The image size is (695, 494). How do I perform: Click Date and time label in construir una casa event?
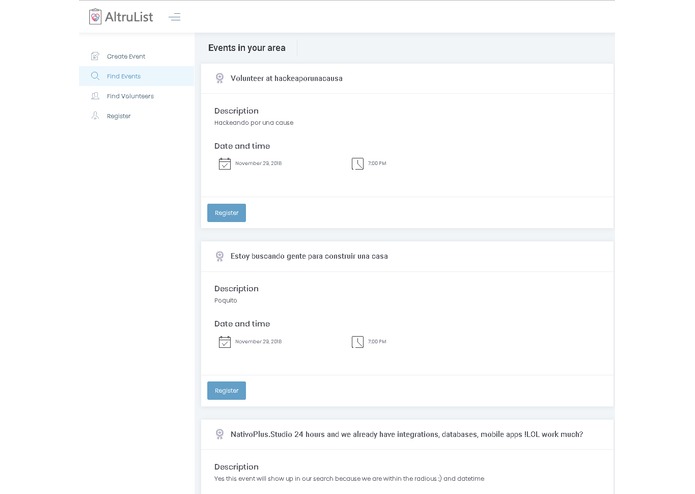242,324
